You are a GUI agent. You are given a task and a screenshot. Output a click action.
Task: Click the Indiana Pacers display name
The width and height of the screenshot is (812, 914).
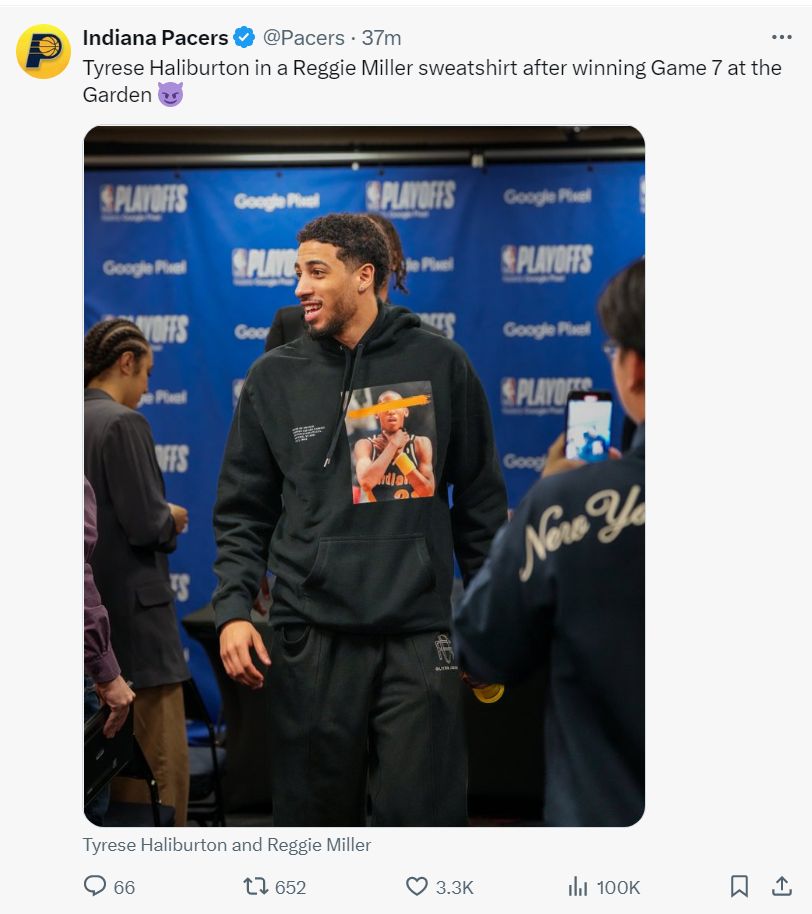click(155, 38)
